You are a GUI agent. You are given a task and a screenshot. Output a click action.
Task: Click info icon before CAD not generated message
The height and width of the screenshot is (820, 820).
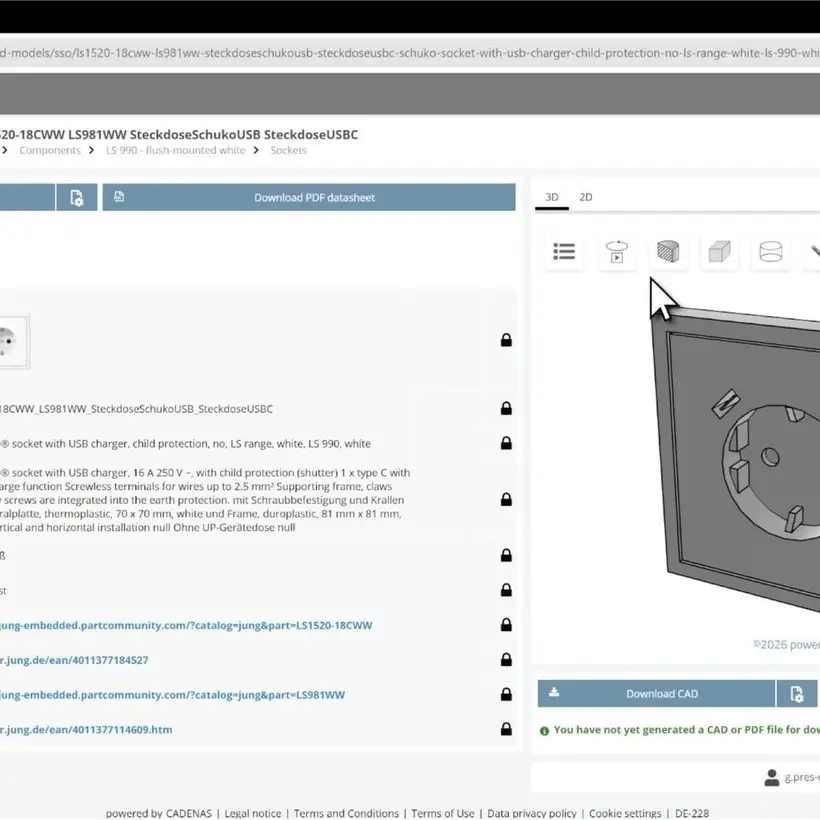click(544, 731)
